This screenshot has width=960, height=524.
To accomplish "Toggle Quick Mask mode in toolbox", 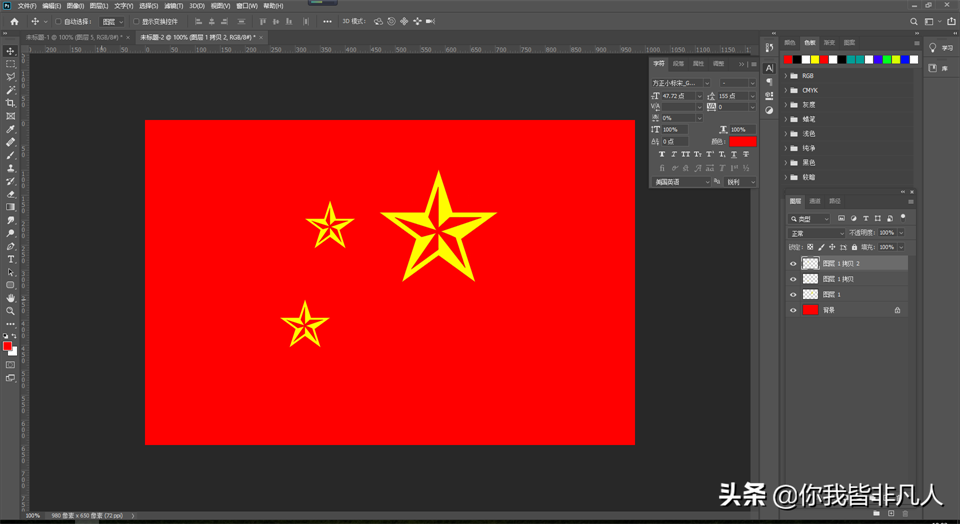I will (10, 365).
